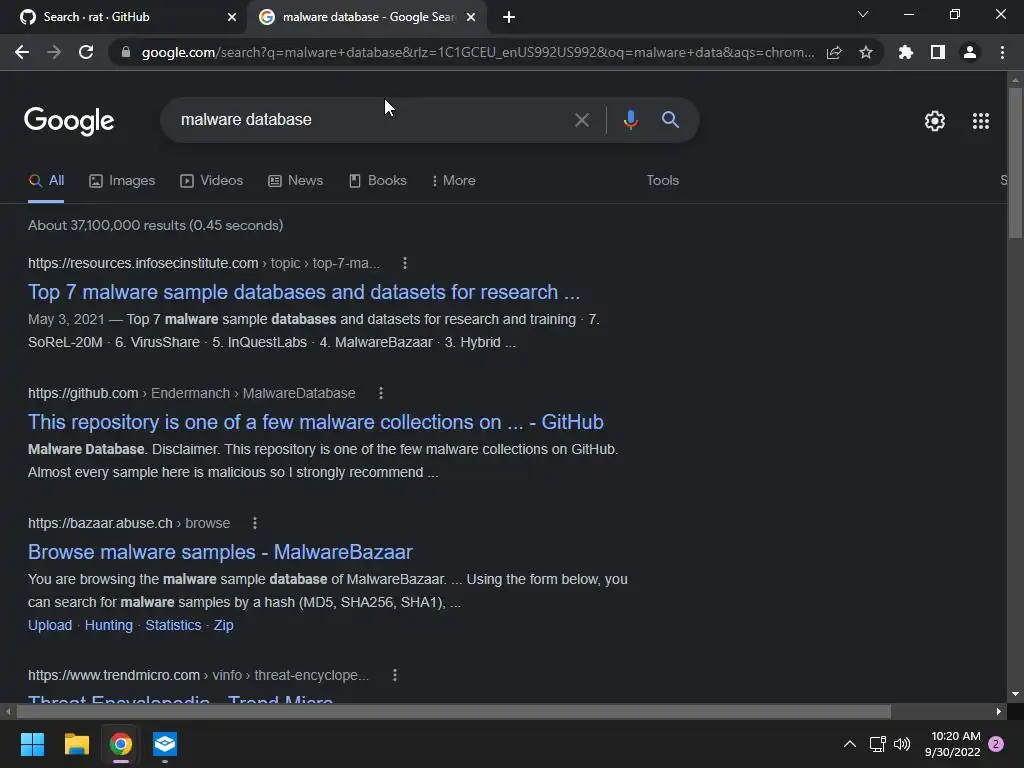The image size is (1024, 768).
Task: Open the notification badge showing 2
Action: click(x=996, y=744)
